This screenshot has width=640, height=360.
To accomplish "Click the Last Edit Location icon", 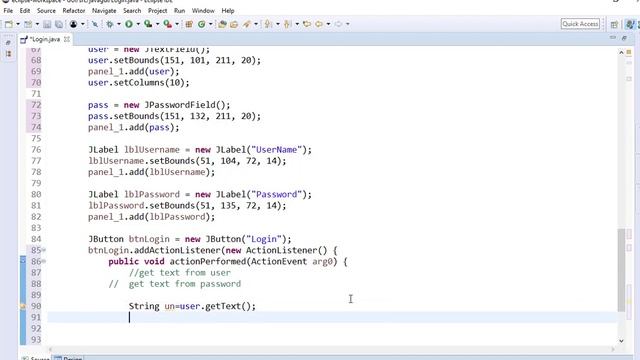I will 307,24.
